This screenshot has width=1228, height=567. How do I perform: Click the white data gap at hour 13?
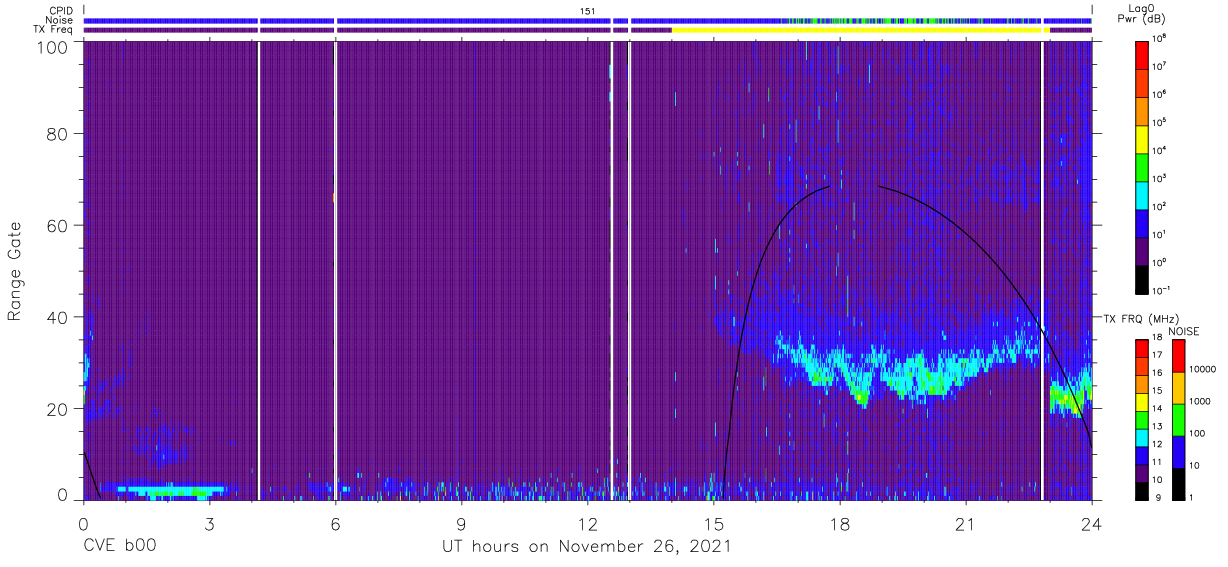629,272
